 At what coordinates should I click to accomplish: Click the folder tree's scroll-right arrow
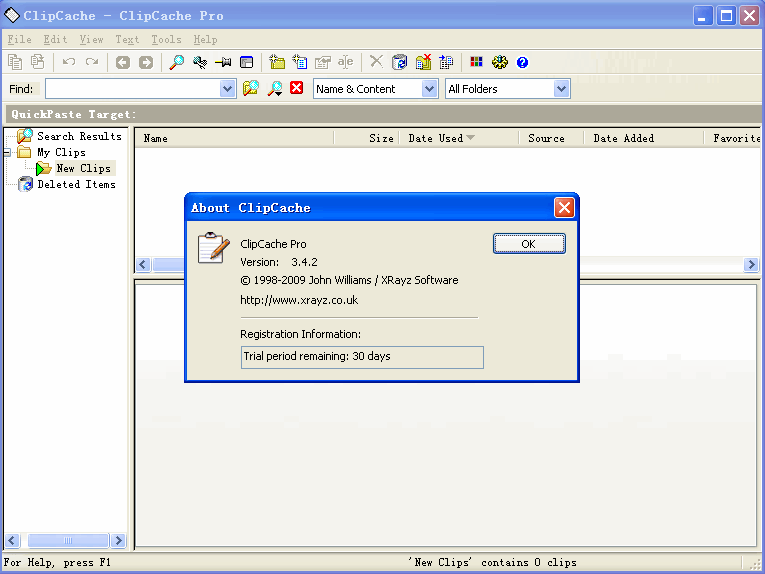point(118,540)
